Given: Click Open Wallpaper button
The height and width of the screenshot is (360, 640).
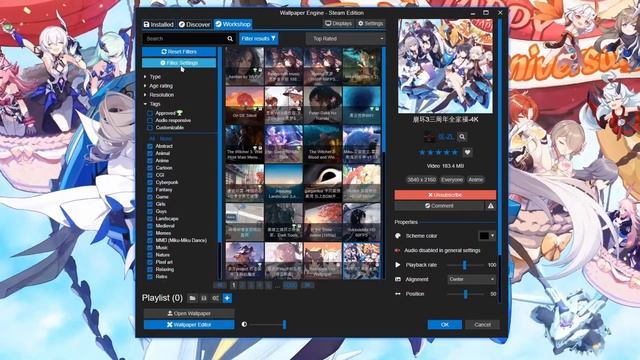Looking at the screenshot, I should [x=189, y=313].
